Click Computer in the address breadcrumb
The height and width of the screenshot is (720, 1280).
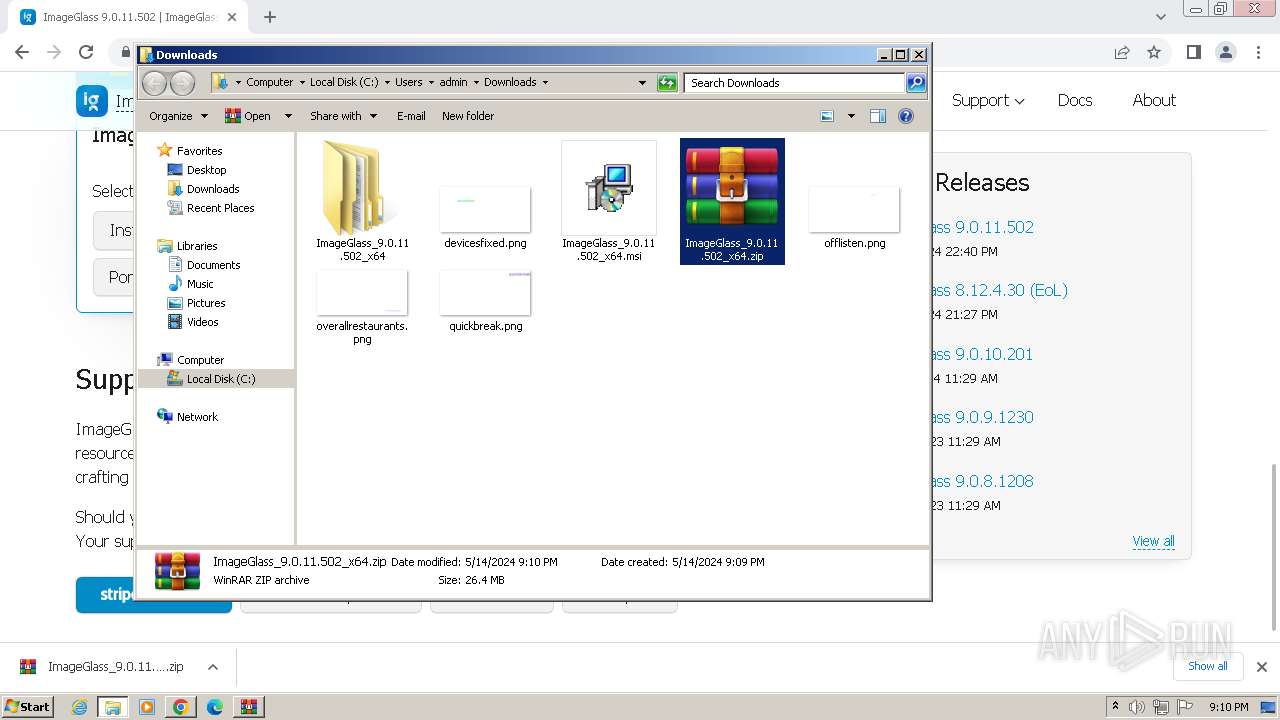(x=269, y=82)
